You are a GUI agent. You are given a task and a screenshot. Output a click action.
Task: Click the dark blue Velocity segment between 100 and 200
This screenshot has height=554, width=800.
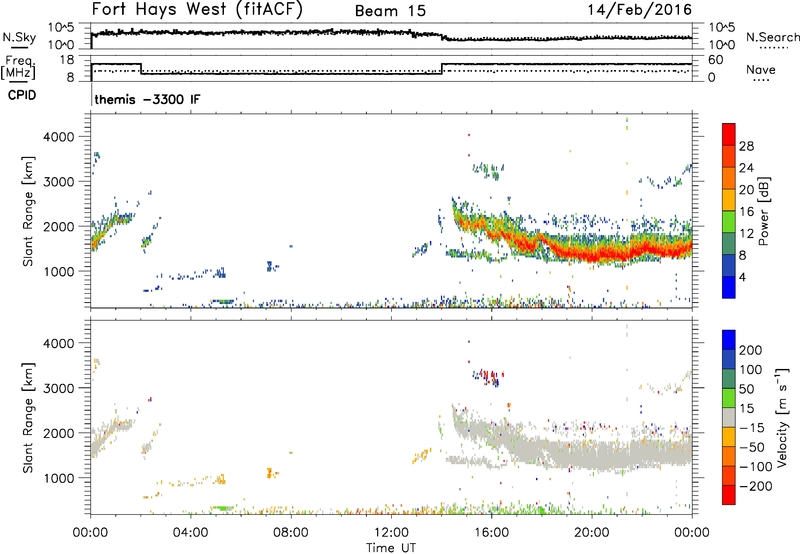click(x=729, y=359)
